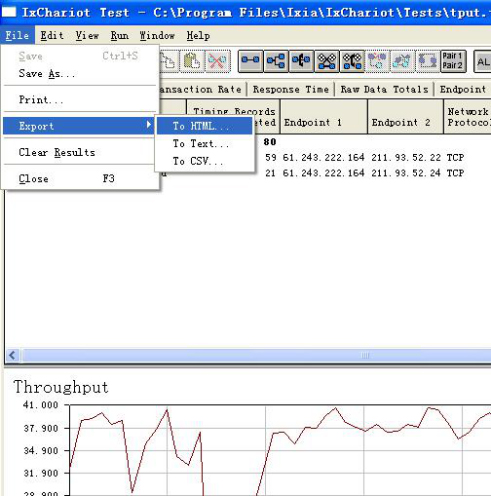Viewport: 491px width, 496px height.
Task: Click the dimmed icon left of Pair 1 Pair 2
Action: coord(428,61)
